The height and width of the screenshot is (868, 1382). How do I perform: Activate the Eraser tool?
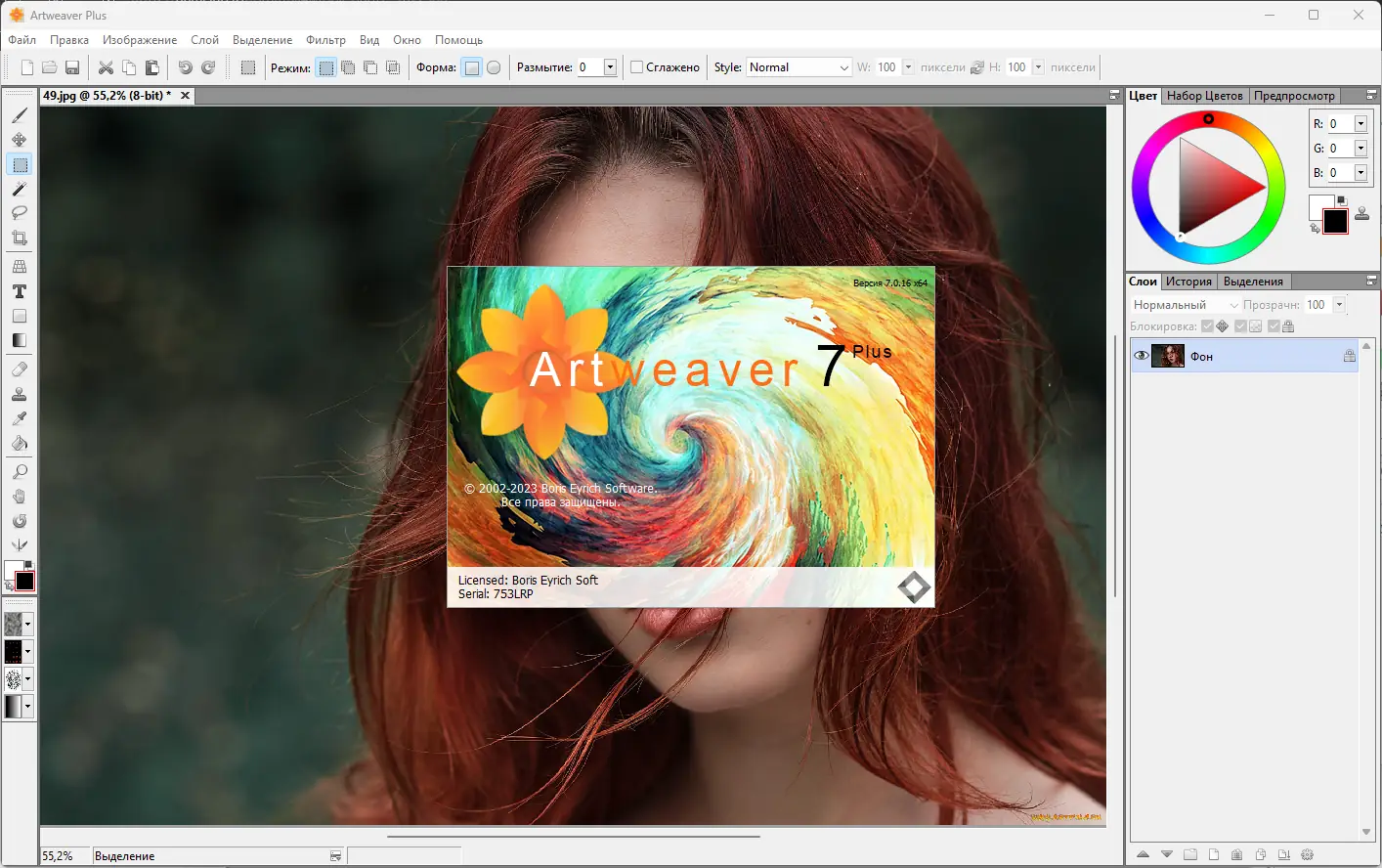click(20, 369)
